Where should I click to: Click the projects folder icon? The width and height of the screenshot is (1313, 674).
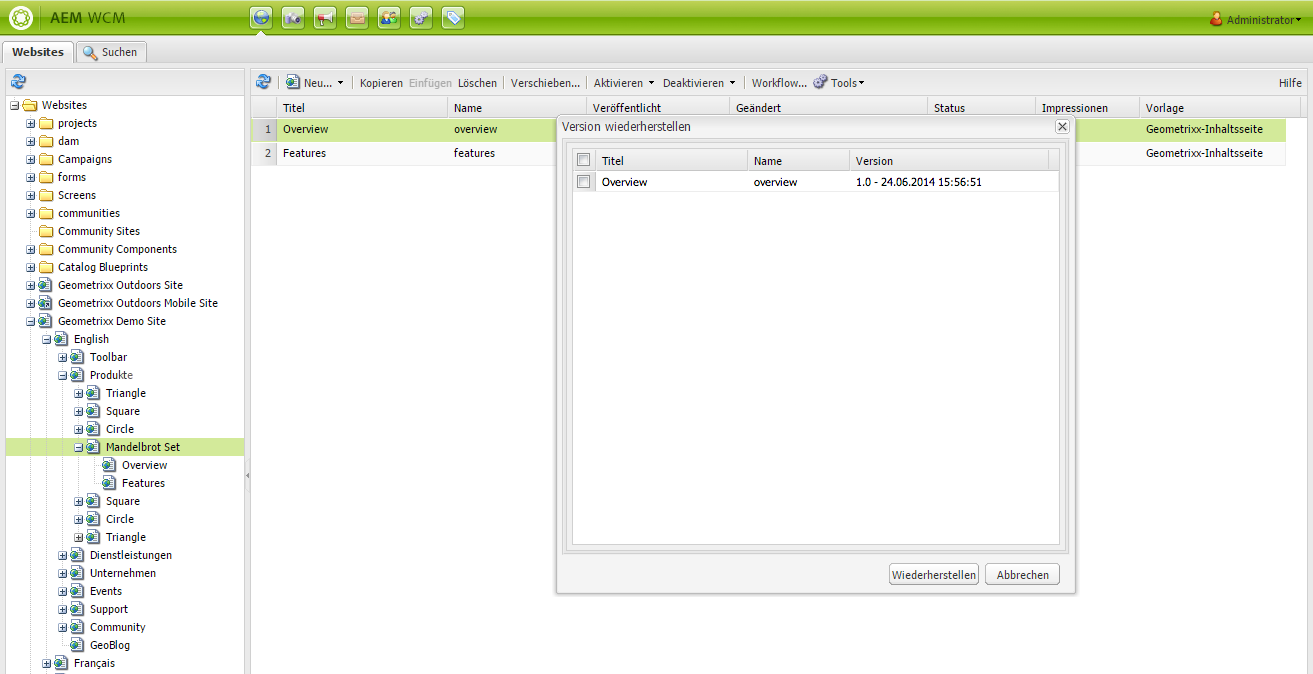(46, 123)
